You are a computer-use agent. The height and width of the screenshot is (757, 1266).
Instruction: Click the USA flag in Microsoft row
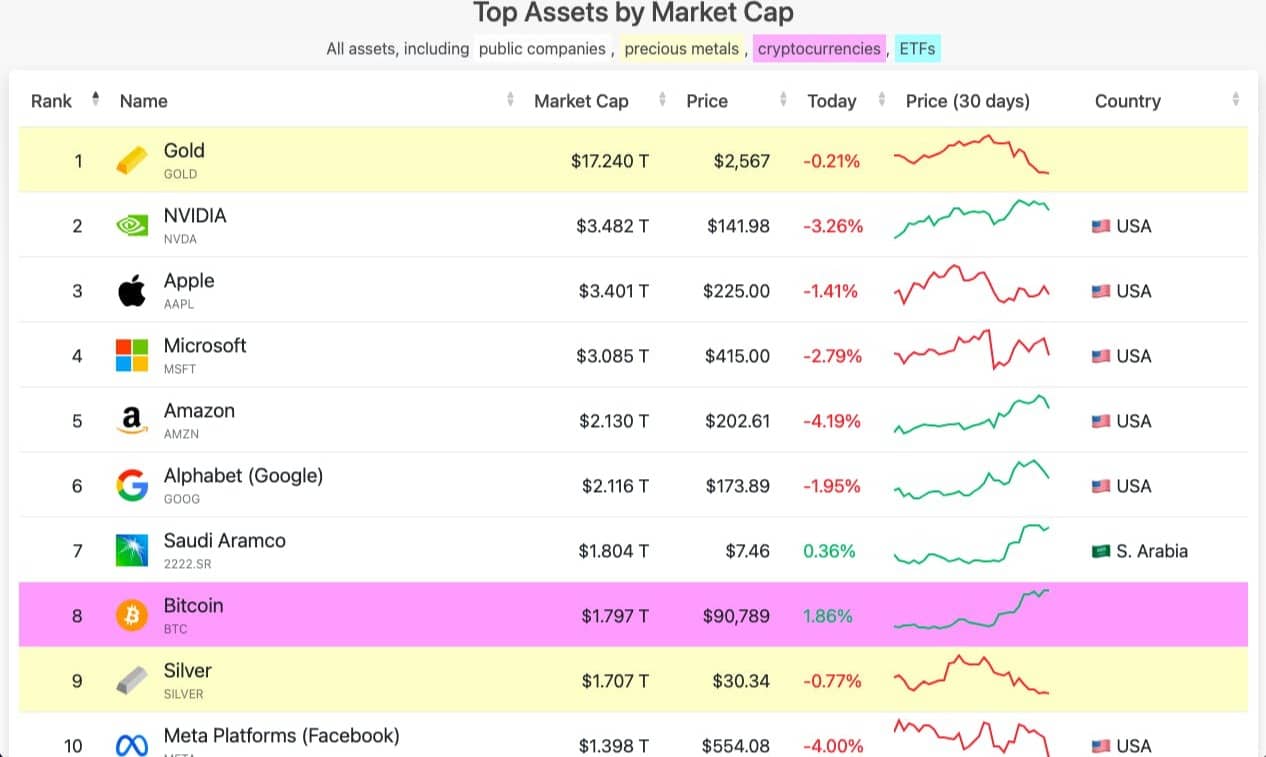[x=1101, y=356]
